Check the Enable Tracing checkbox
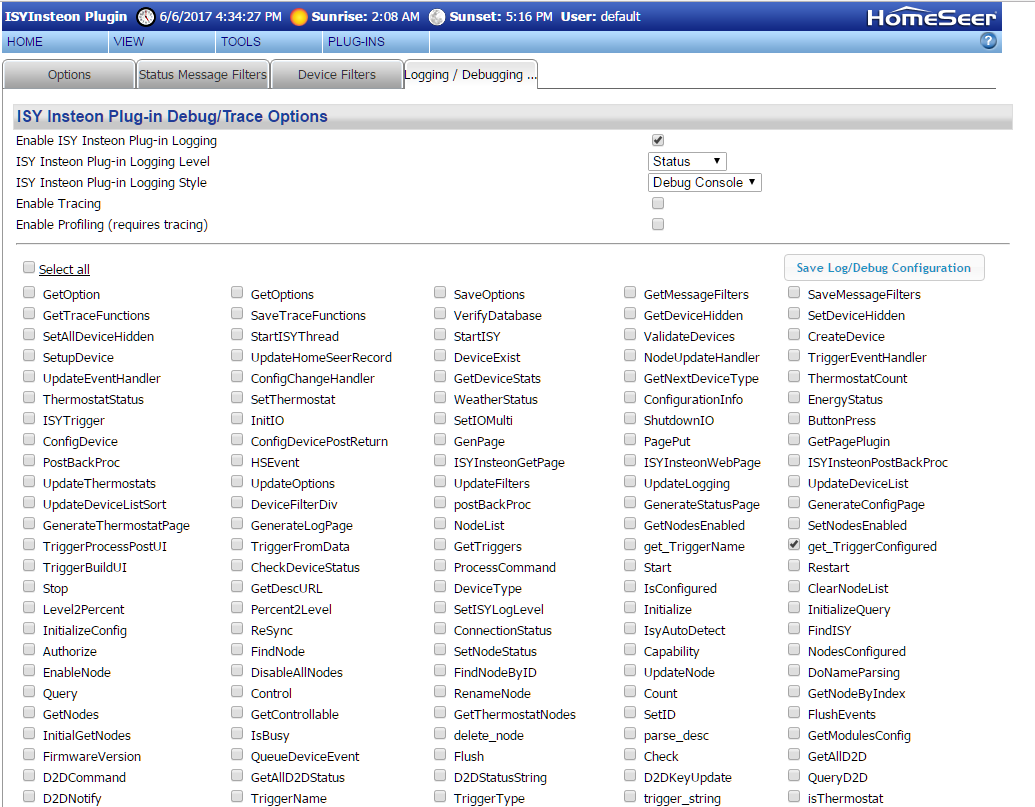This screenshot has height=807, width=1035. click(657, 203)
